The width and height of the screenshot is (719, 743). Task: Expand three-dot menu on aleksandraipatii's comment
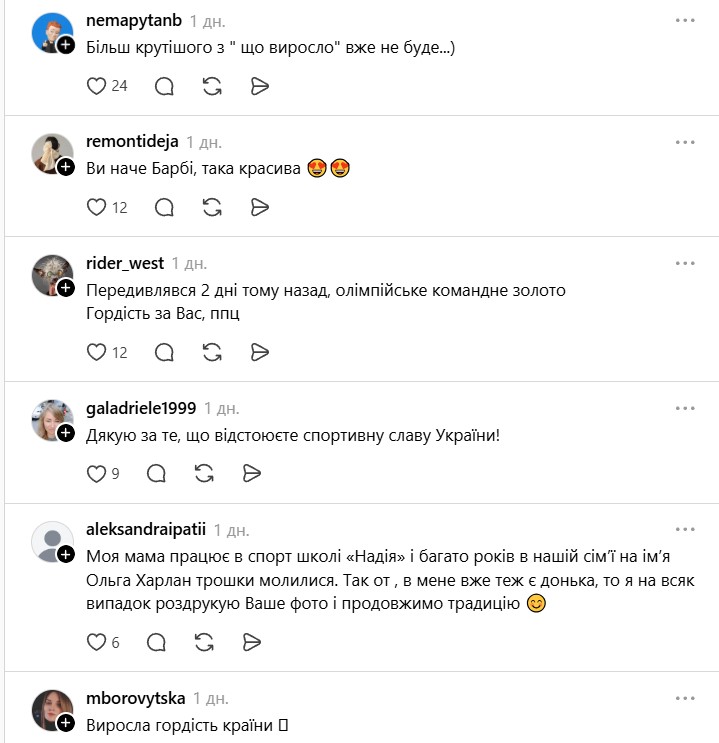[685, 529]
